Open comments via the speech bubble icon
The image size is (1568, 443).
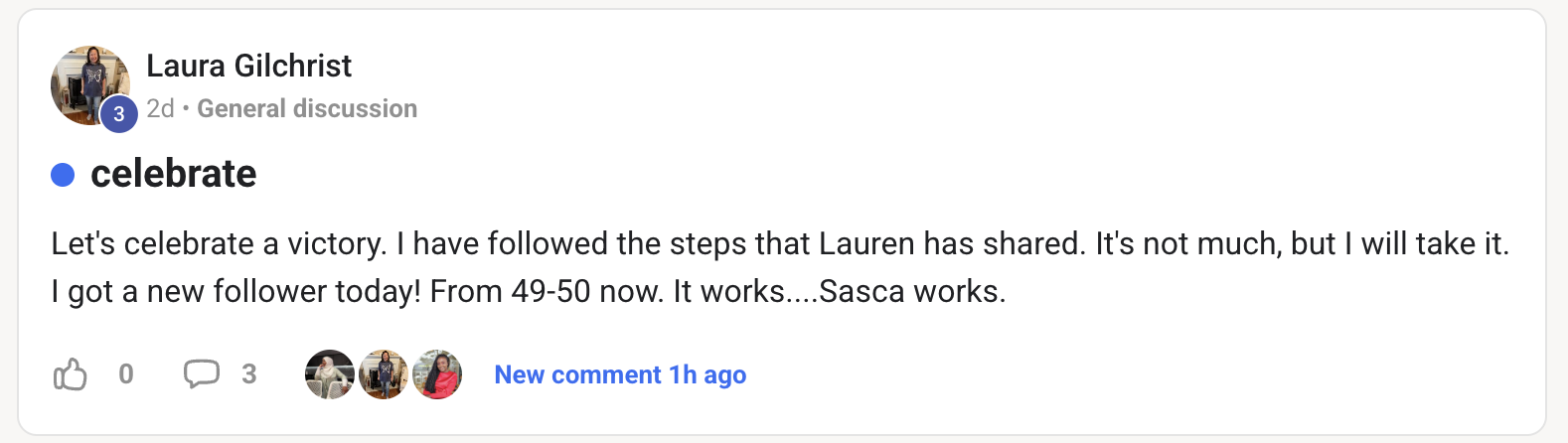202,374
